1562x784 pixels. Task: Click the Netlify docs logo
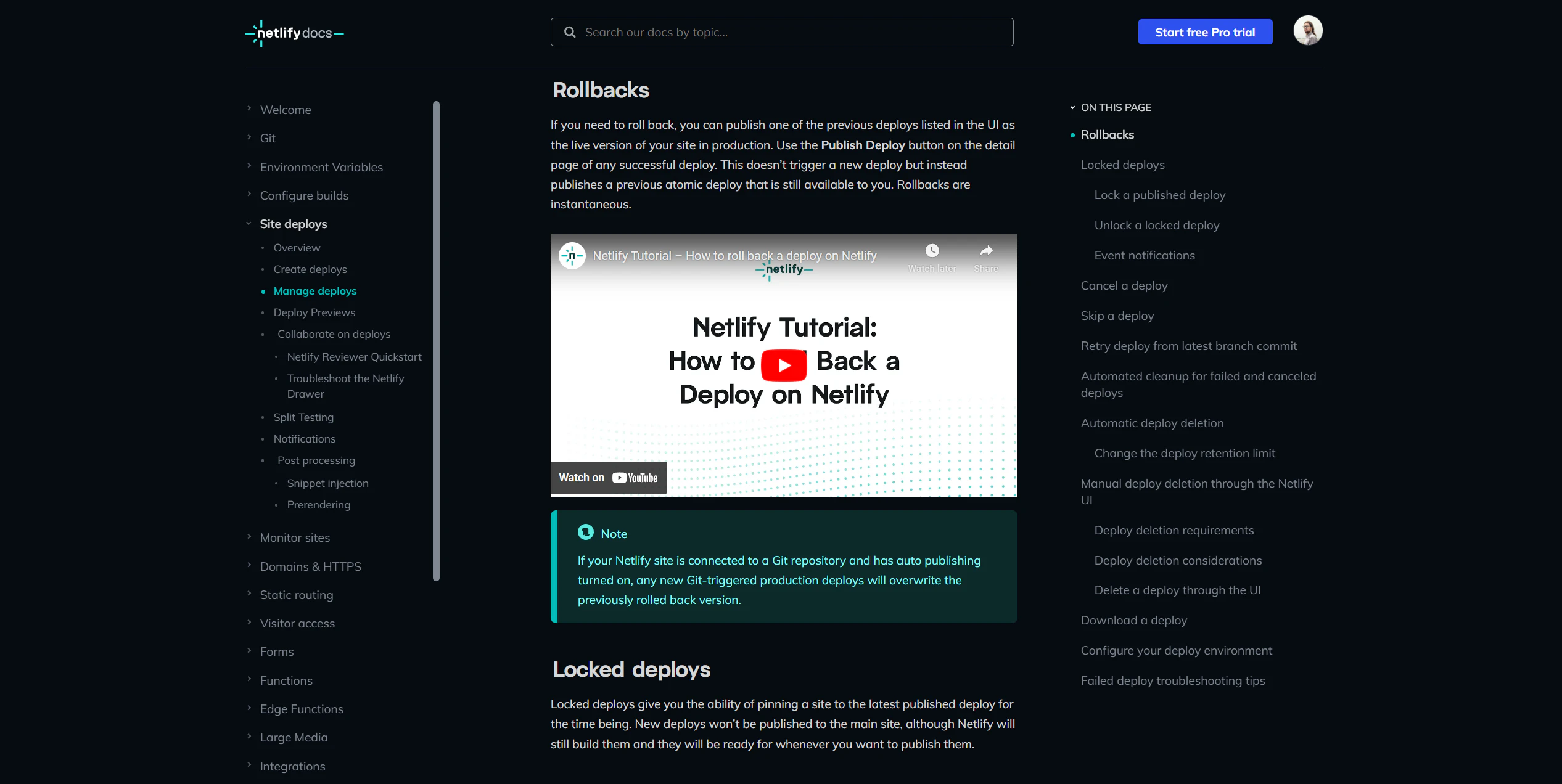click(x=294, y=33)
